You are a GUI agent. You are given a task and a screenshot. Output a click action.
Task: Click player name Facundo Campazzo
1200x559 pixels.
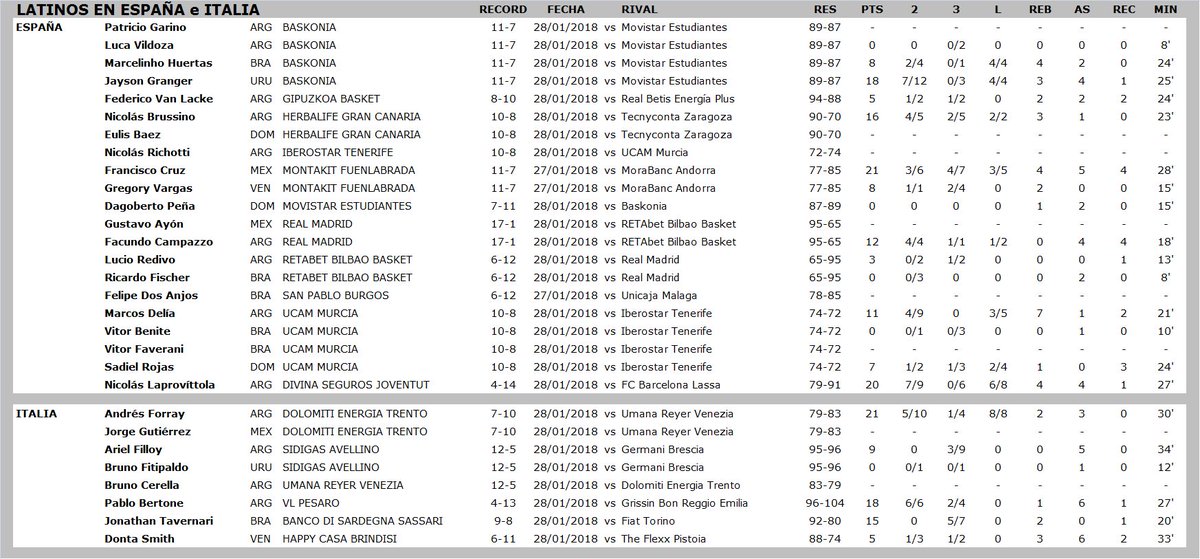coord(150,241)
